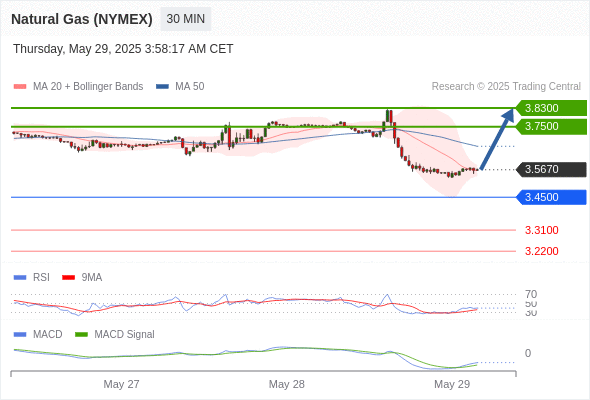Click the RSI 70 level label
The image size is (590, 400).
pos(531,294)
